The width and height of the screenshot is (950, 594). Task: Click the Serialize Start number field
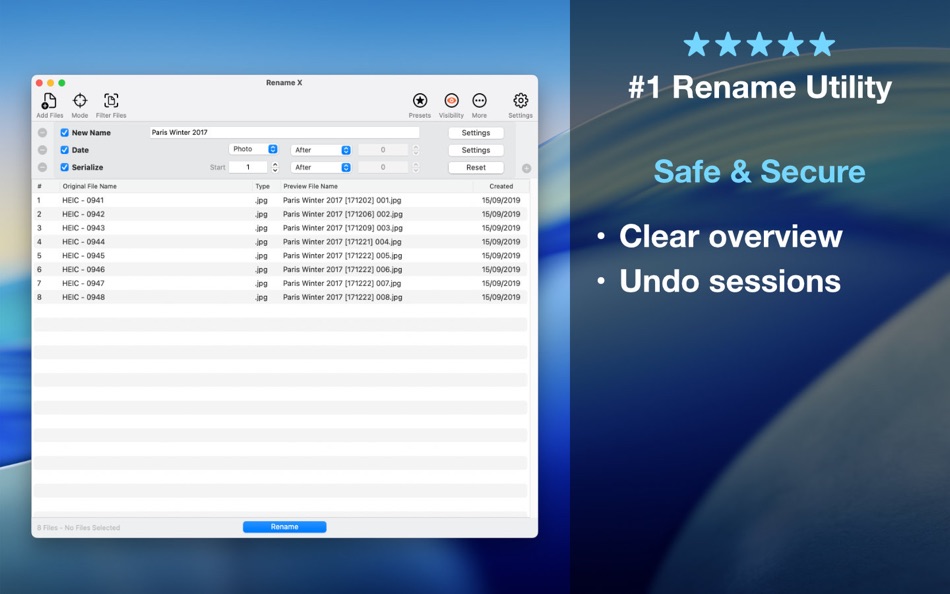(x=248, y=167)
